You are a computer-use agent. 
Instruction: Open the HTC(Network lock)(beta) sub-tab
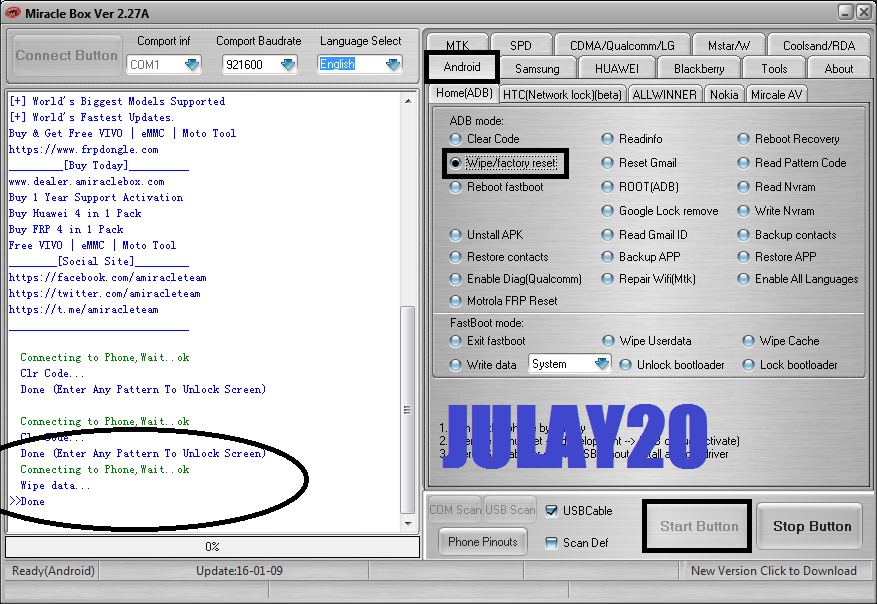[x=562, y=95]
